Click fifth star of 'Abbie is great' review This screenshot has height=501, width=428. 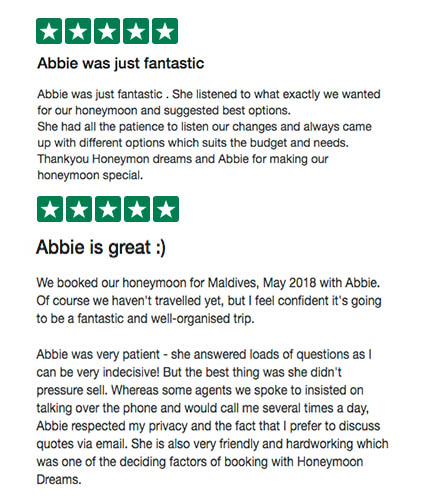(166, 209)
